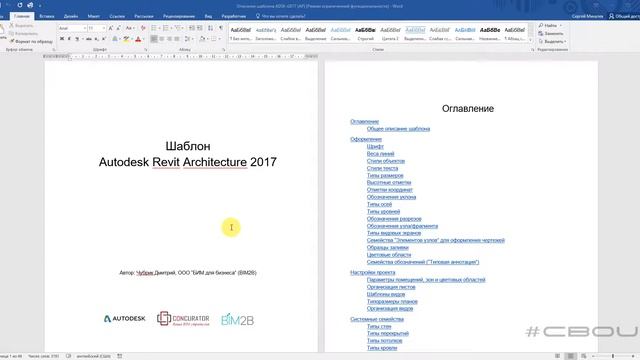
Task: Click the increase font size icon
Action: coord(111,28)
